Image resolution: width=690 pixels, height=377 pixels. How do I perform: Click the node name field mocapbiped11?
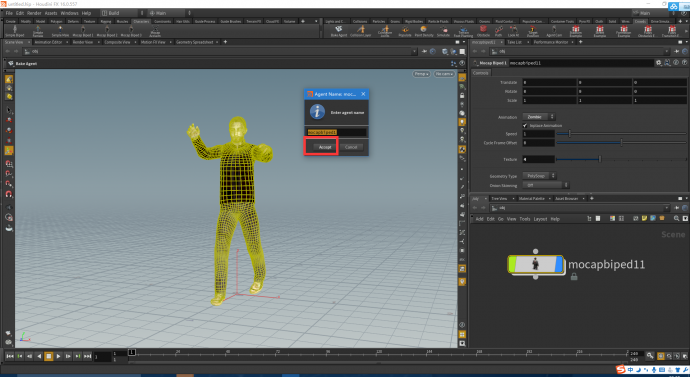pos(581,63)
